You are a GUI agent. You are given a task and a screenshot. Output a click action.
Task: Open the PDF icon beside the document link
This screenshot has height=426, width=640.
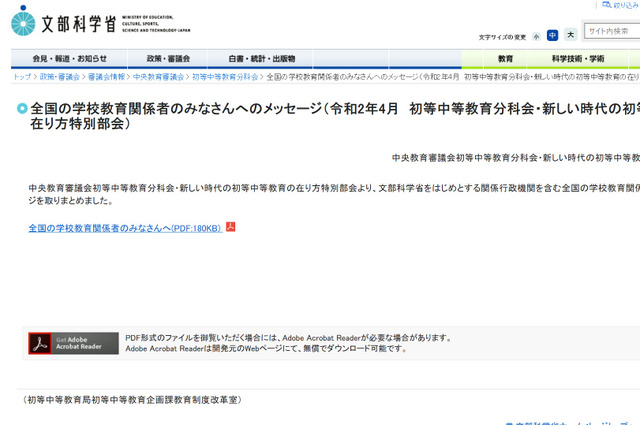[231, 227]
